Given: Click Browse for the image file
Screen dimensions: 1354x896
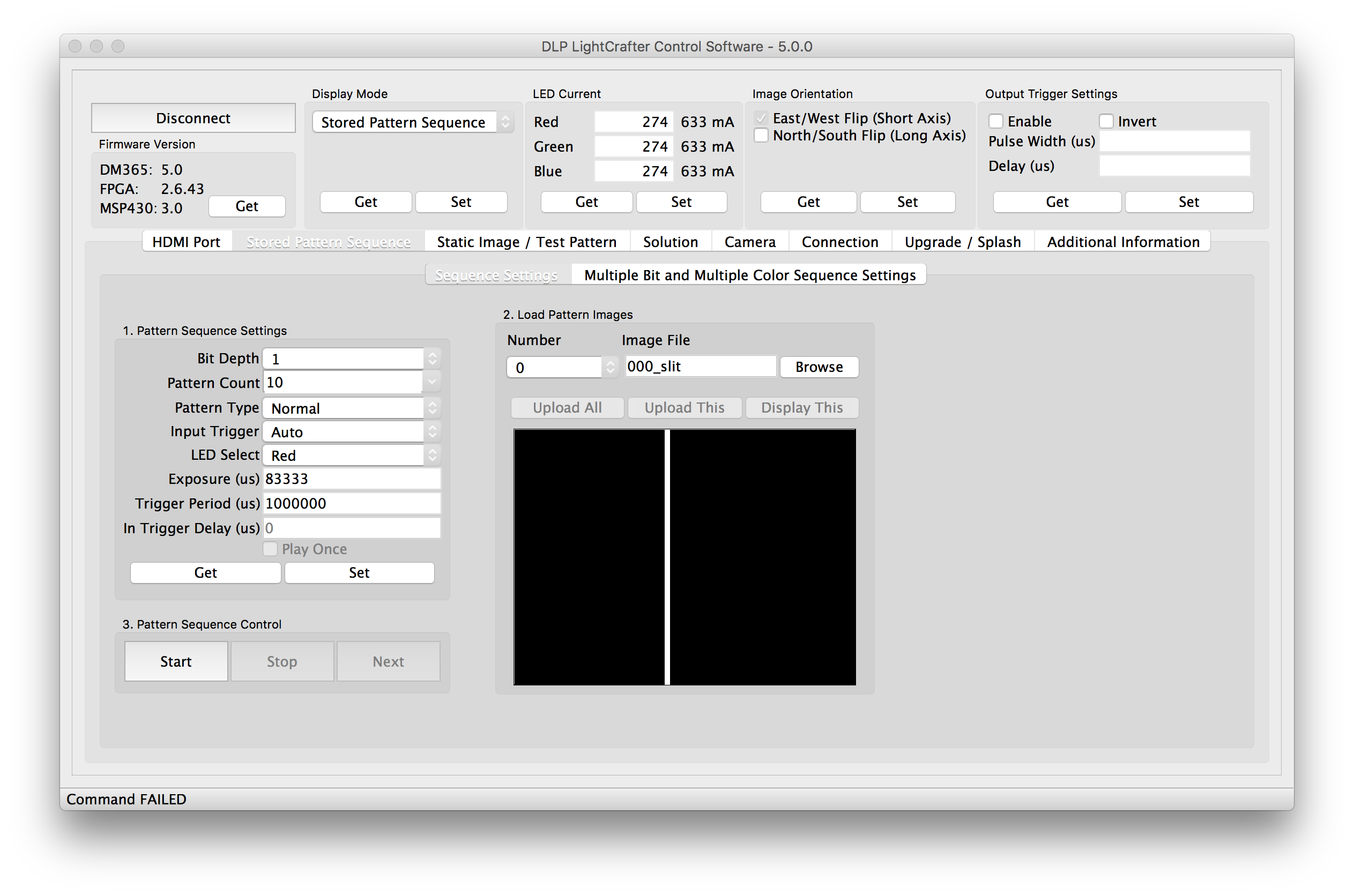Looking at the screenshot, I should tap(819, 367).
